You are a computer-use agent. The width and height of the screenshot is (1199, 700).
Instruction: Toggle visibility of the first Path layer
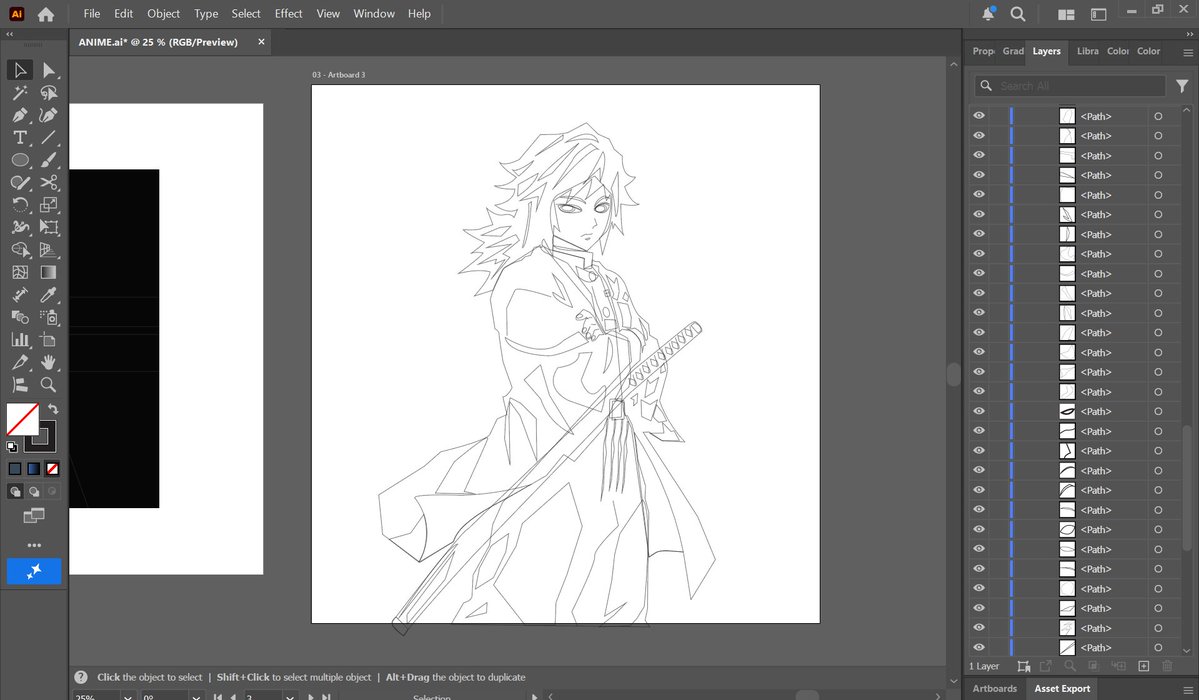tap(979, 116)
